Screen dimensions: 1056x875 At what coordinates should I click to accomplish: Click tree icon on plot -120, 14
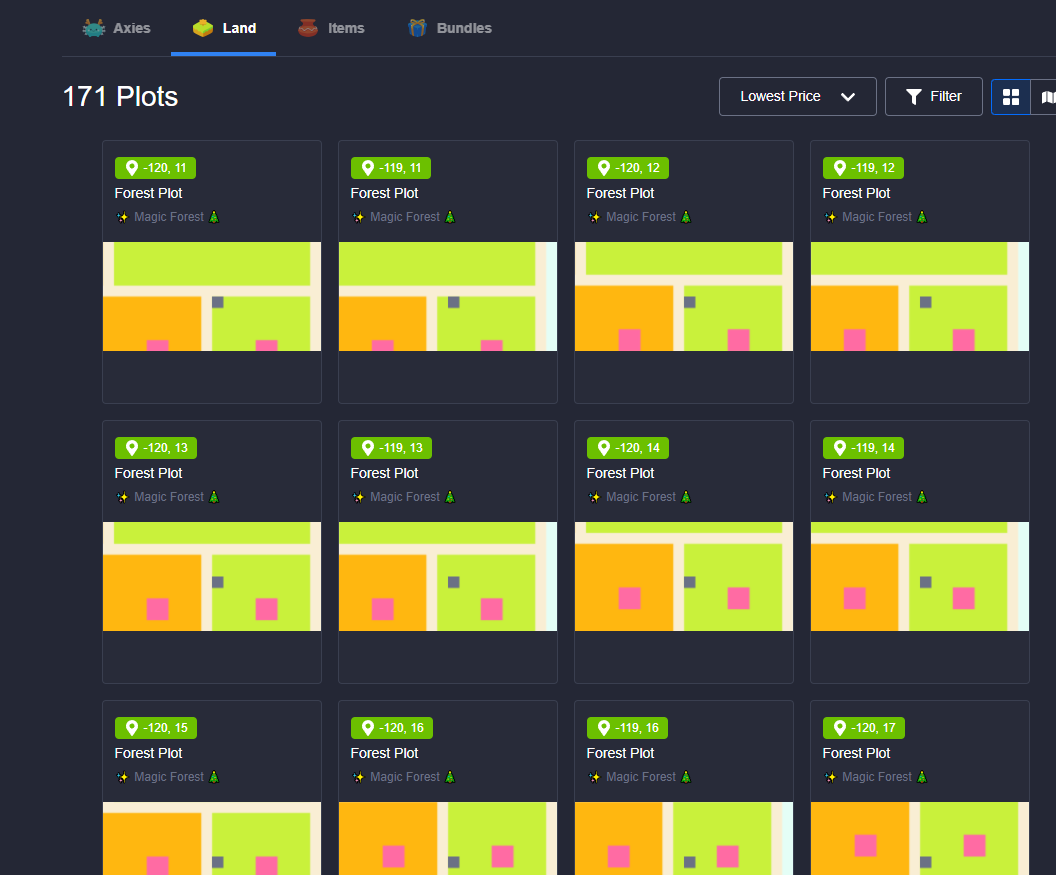(686, 497)
